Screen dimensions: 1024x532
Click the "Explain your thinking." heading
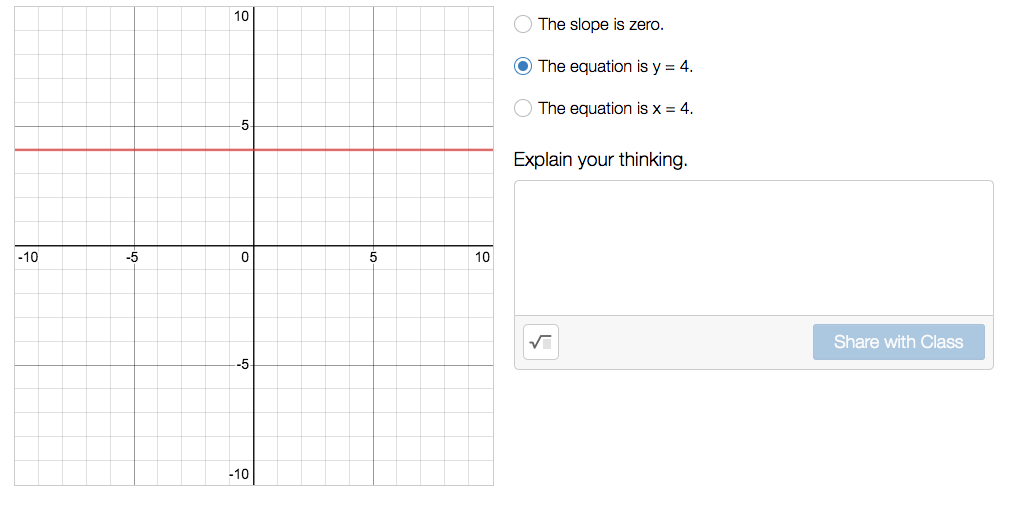(x=600, y=160)
